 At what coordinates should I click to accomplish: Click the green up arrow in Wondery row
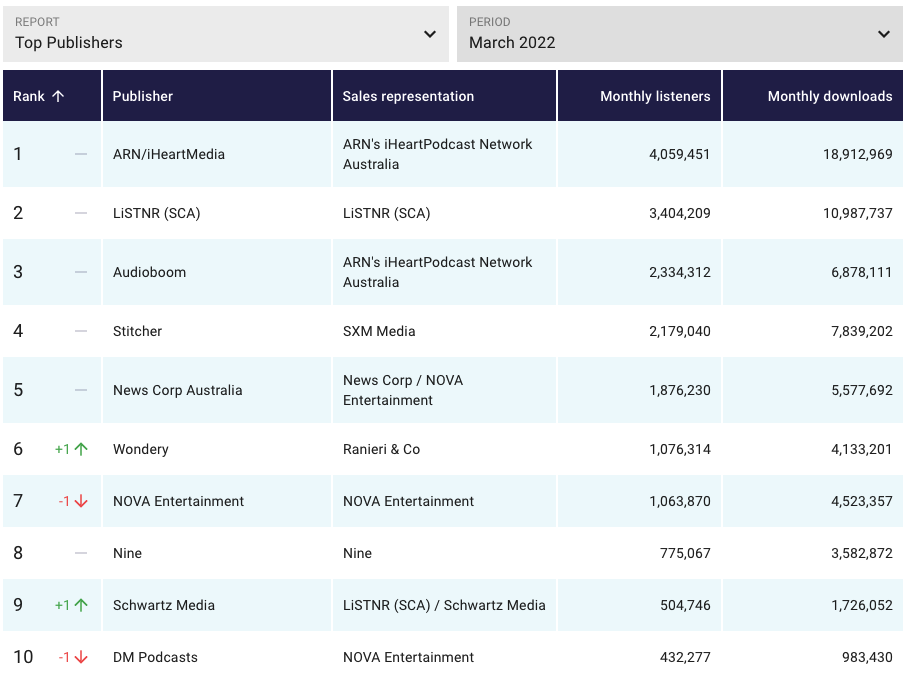click(x=82, y=449)
